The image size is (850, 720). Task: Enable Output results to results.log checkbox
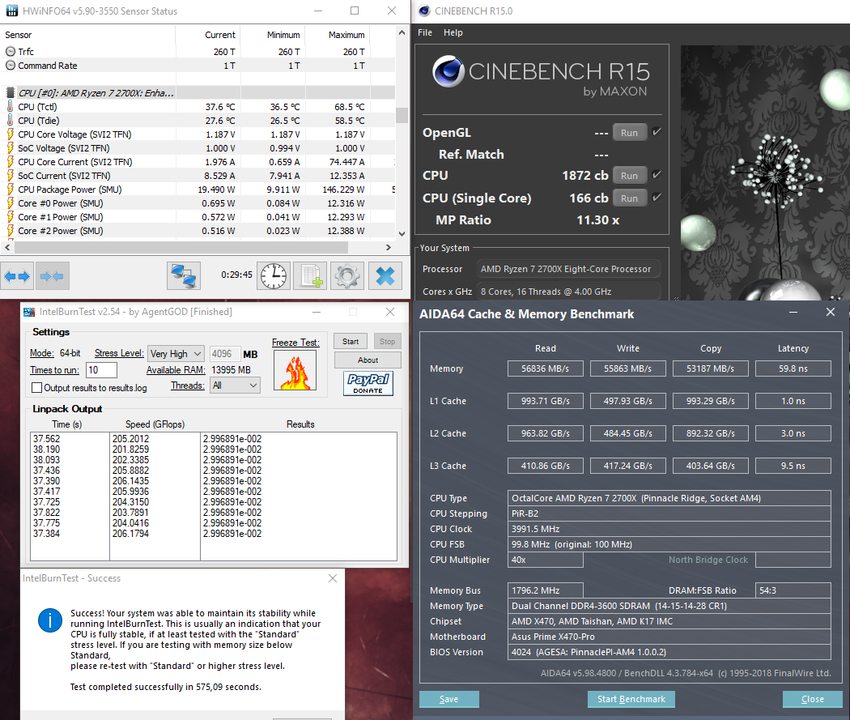37,388
